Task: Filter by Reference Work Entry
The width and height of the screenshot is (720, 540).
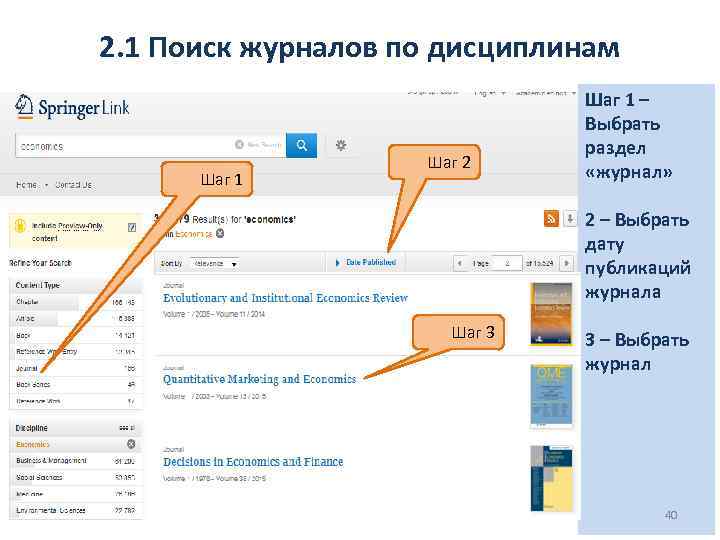Action: click(x=75, y=352)
